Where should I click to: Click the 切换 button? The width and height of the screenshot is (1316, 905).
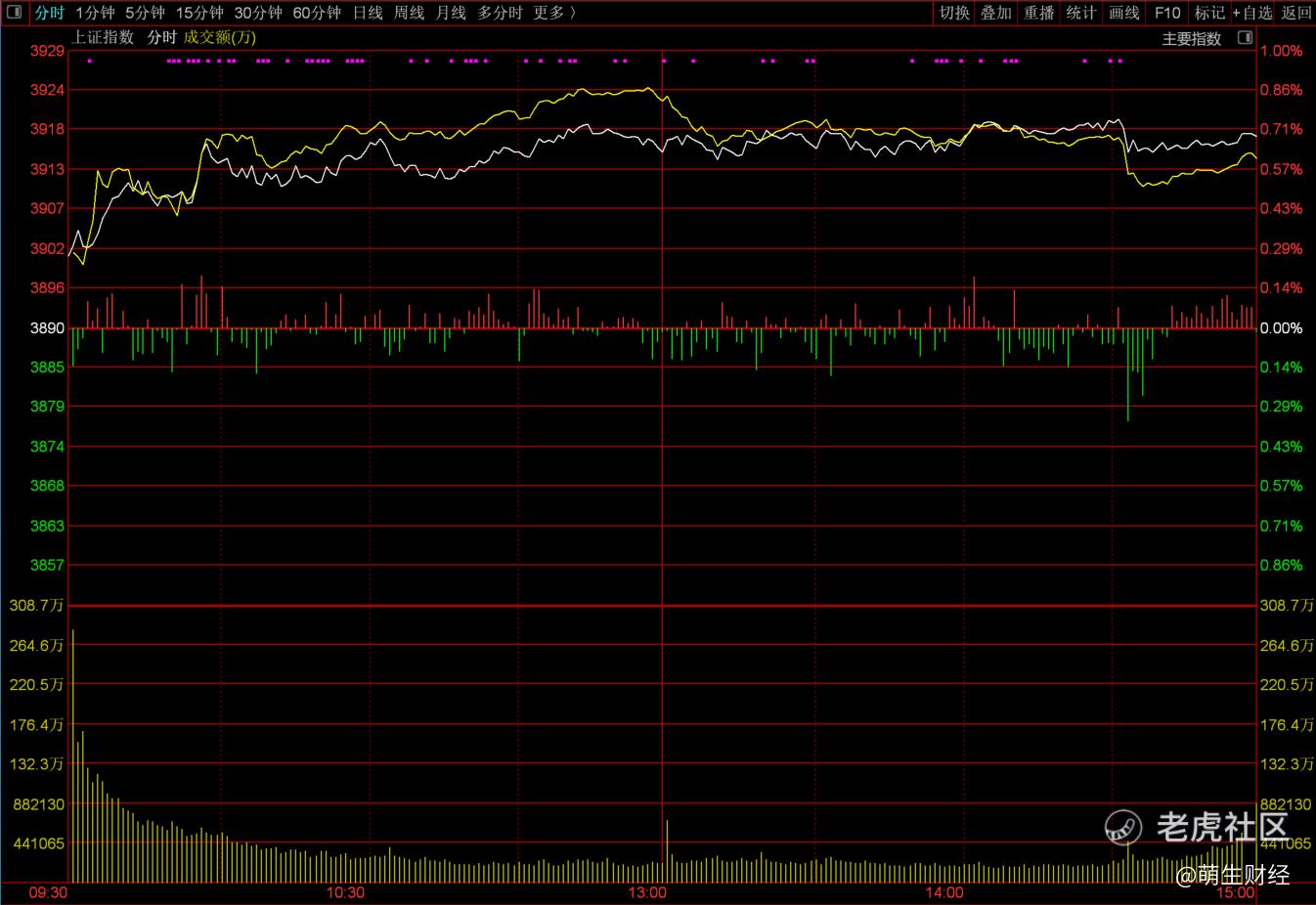(954, 13)
